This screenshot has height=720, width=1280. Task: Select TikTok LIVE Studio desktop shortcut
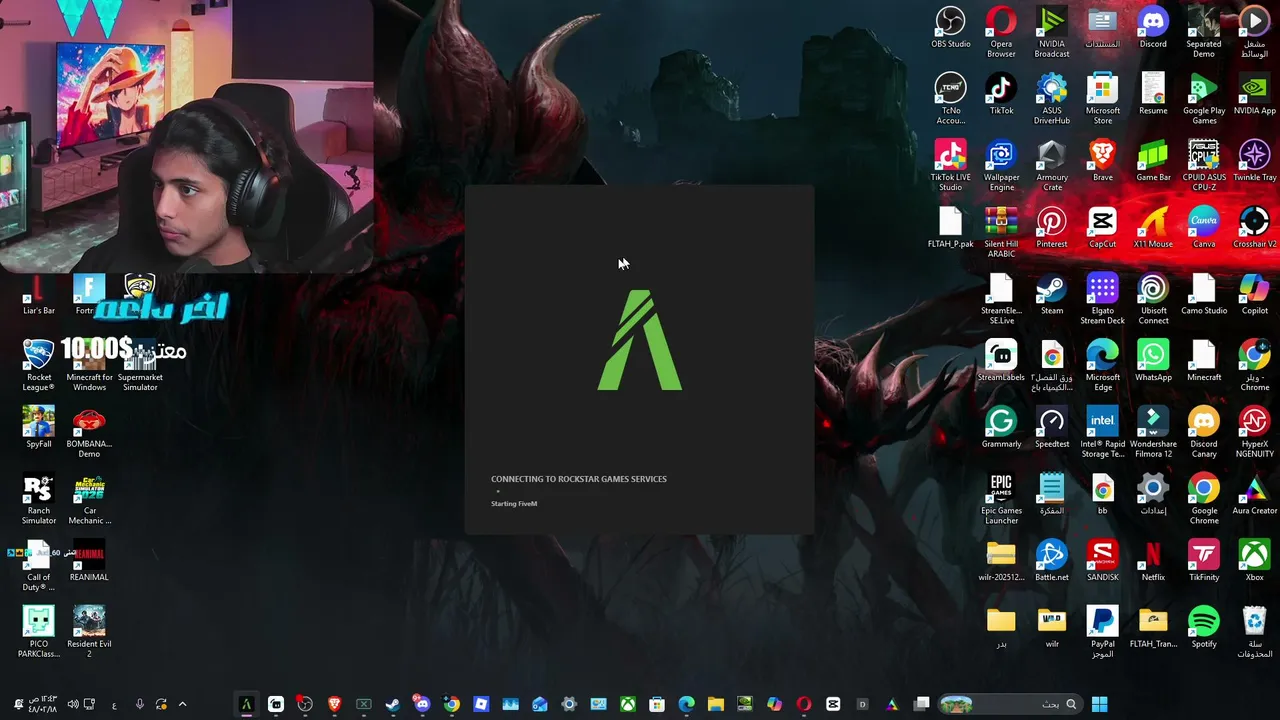coord(950,166)
